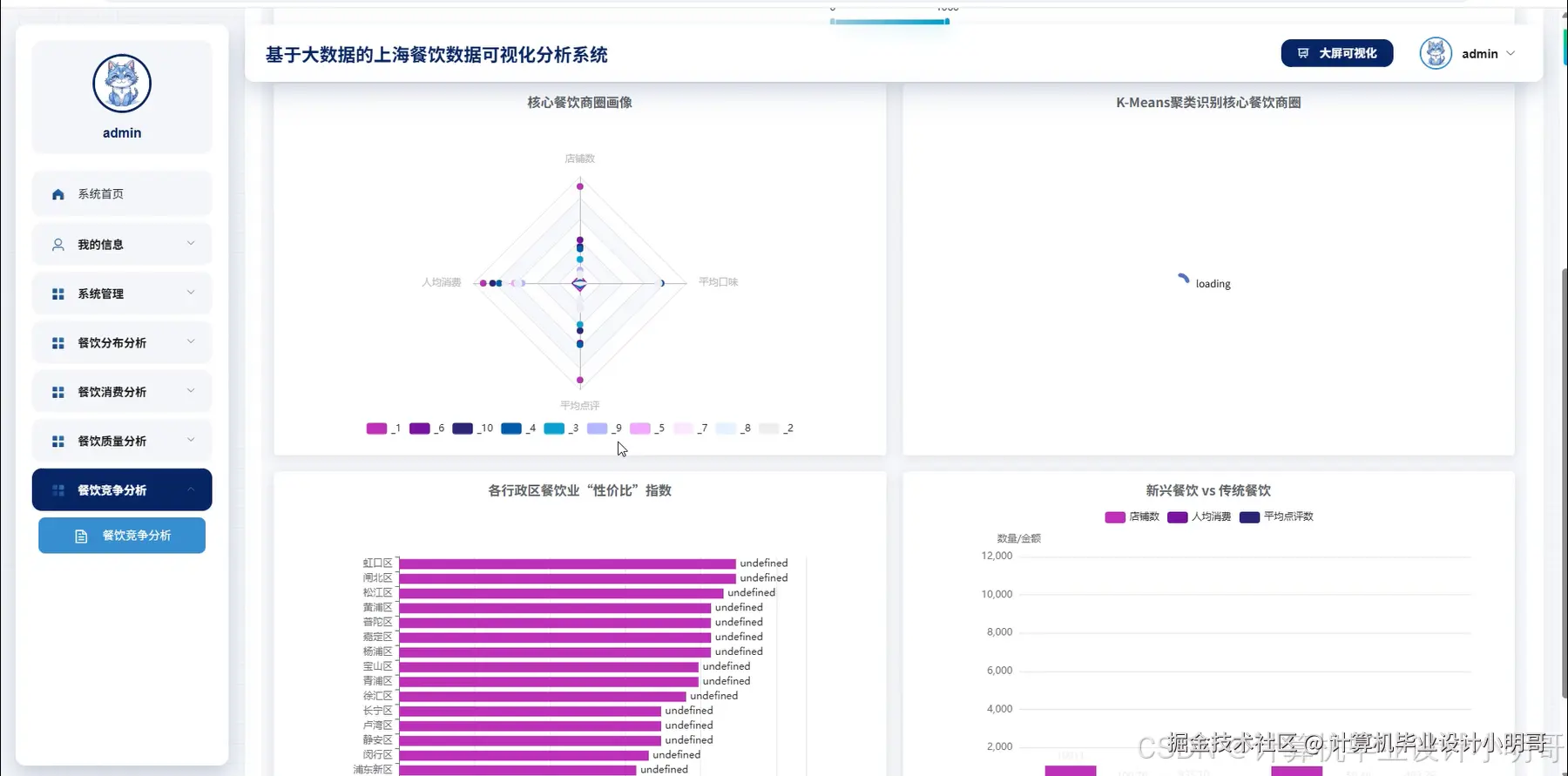Viewport: 1568px width, 776px height.
Task: Expand the 餐饮消费分析 menu chevron
Action: (191, 390)
